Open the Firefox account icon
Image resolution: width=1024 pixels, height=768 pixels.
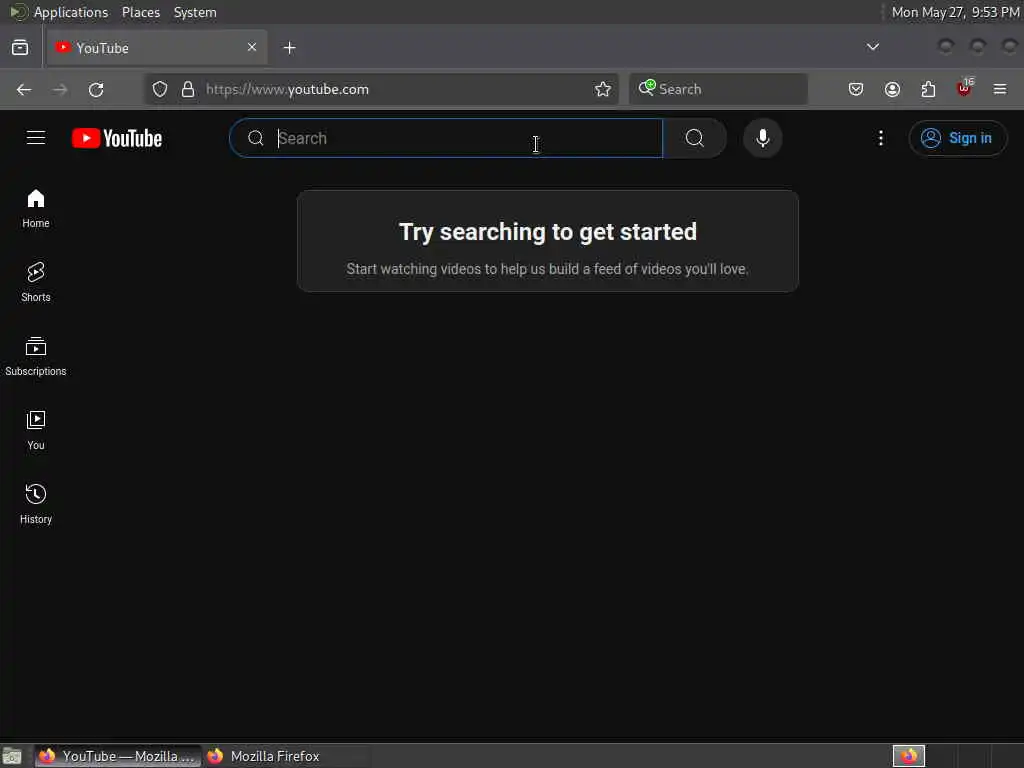(893, 89)
